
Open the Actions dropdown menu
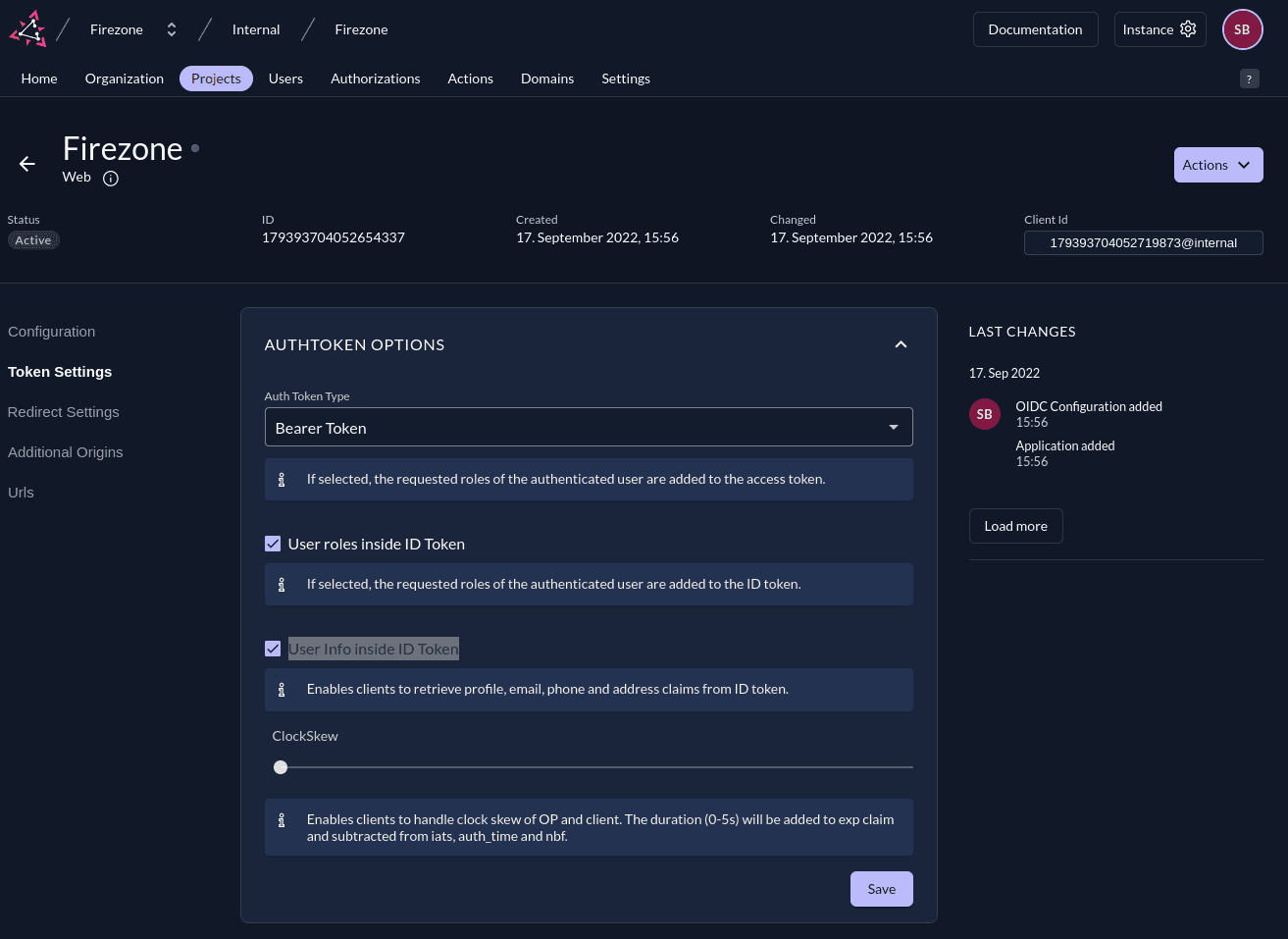point(1218,164)
